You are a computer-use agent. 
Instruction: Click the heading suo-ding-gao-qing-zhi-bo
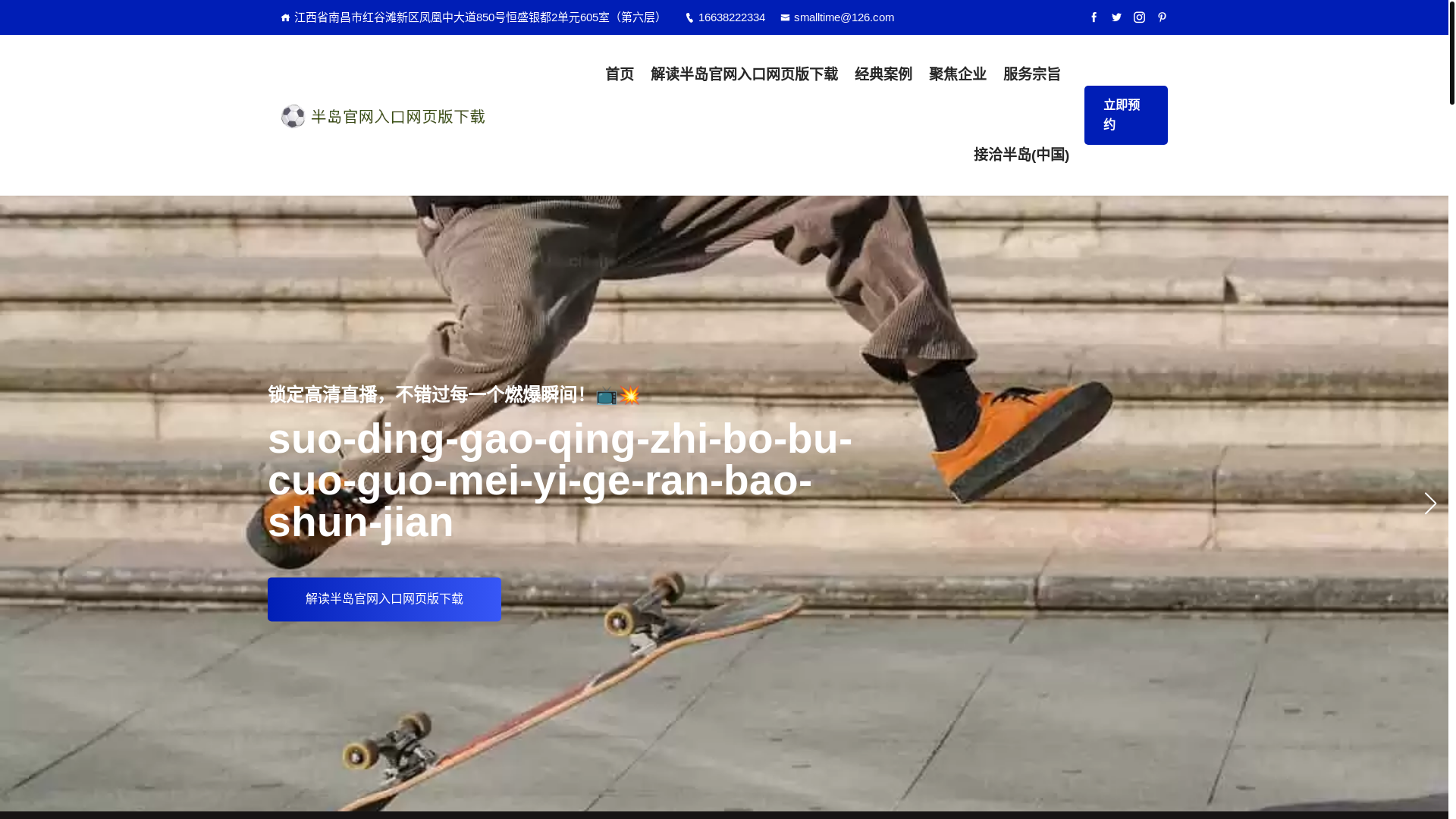click(x=528, y=439)
